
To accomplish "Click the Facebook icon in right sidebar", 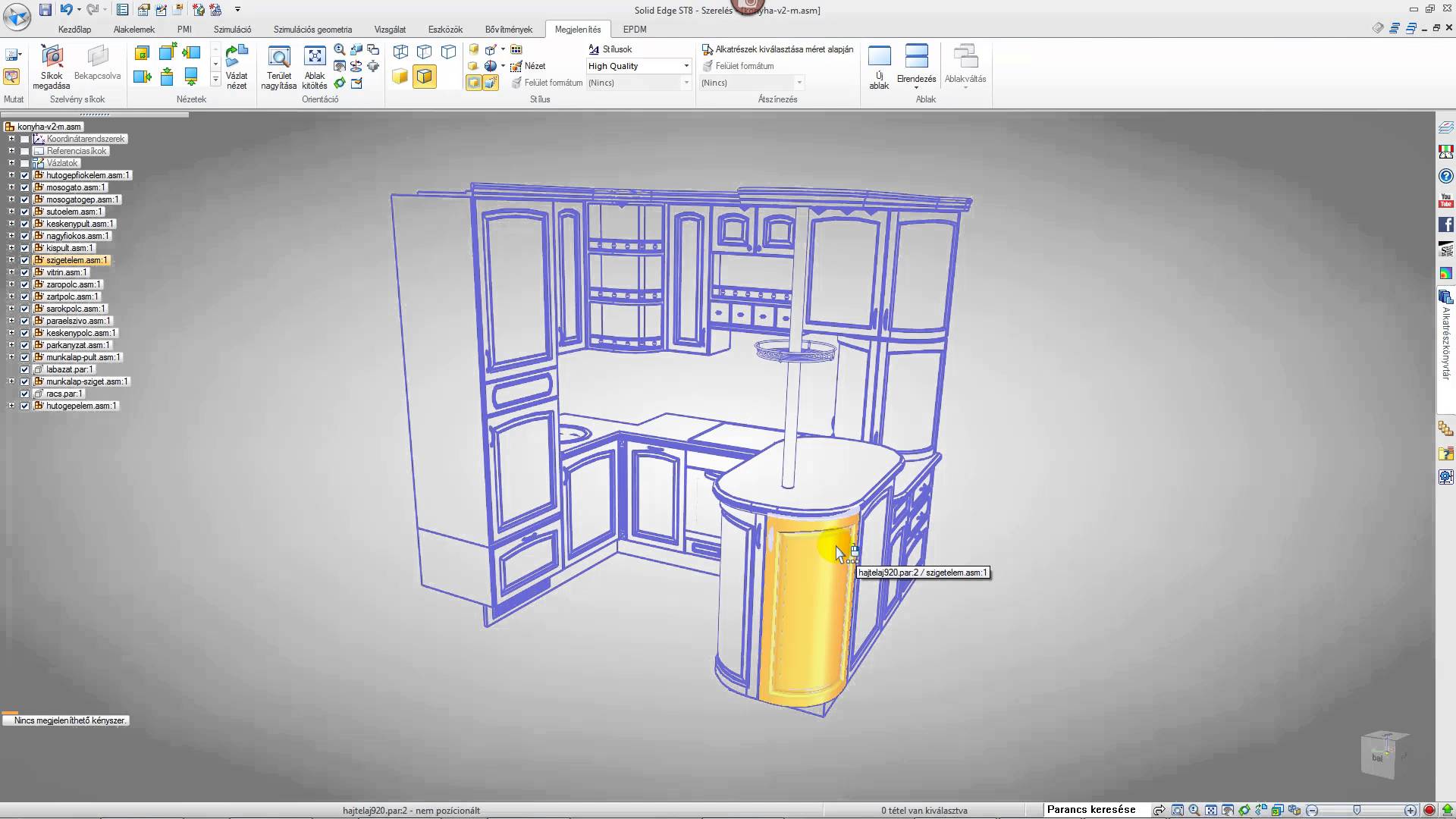I will pos(1445,224).
